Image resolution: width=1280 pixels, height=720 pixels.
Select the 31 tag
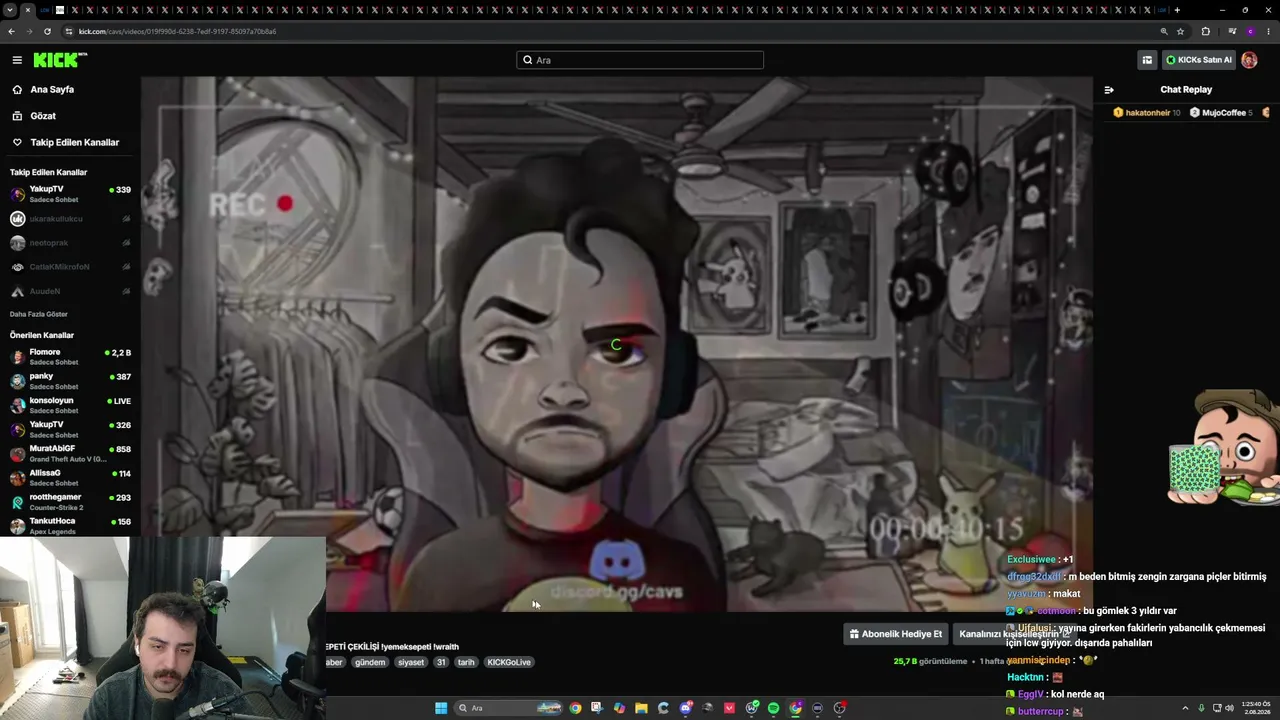[441, 662]
